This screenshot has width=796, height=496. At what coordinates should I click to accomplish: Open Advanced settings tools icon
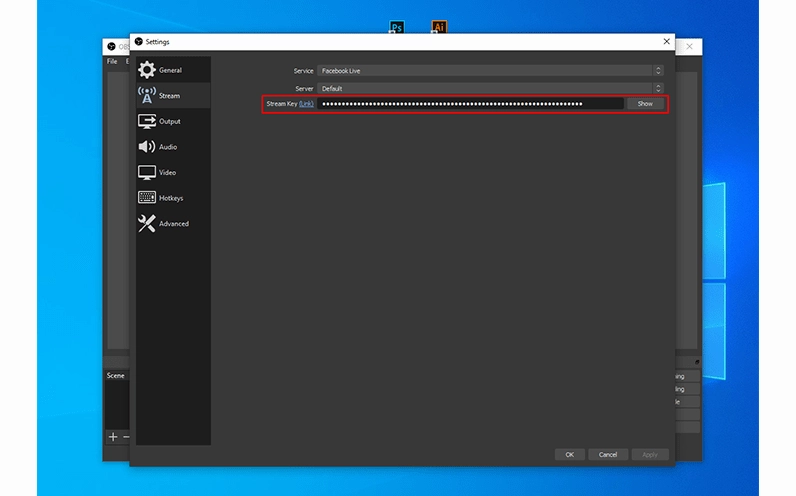[x=147, y=224]
